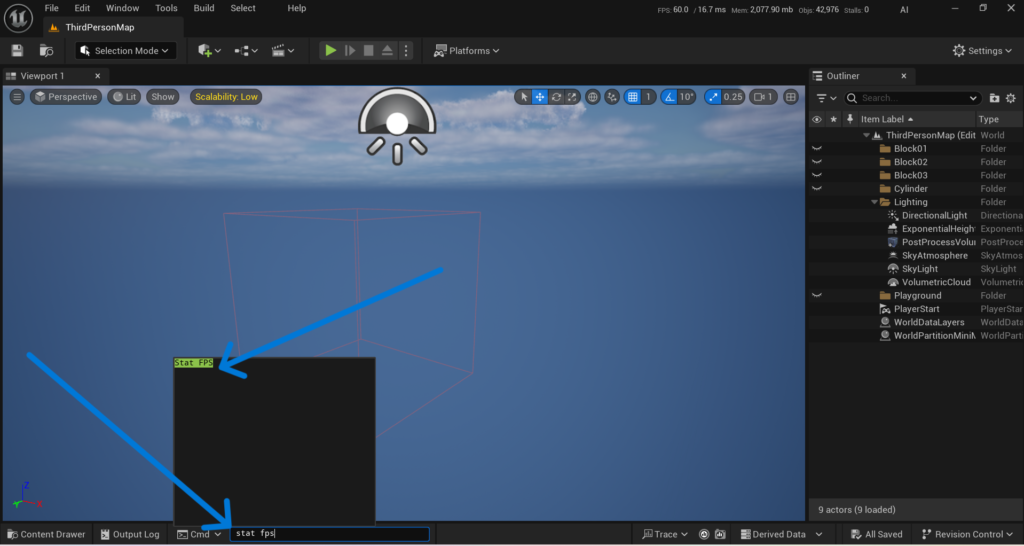
Task: Close the Outliner panel tab
Action: (x=904, y=76)
